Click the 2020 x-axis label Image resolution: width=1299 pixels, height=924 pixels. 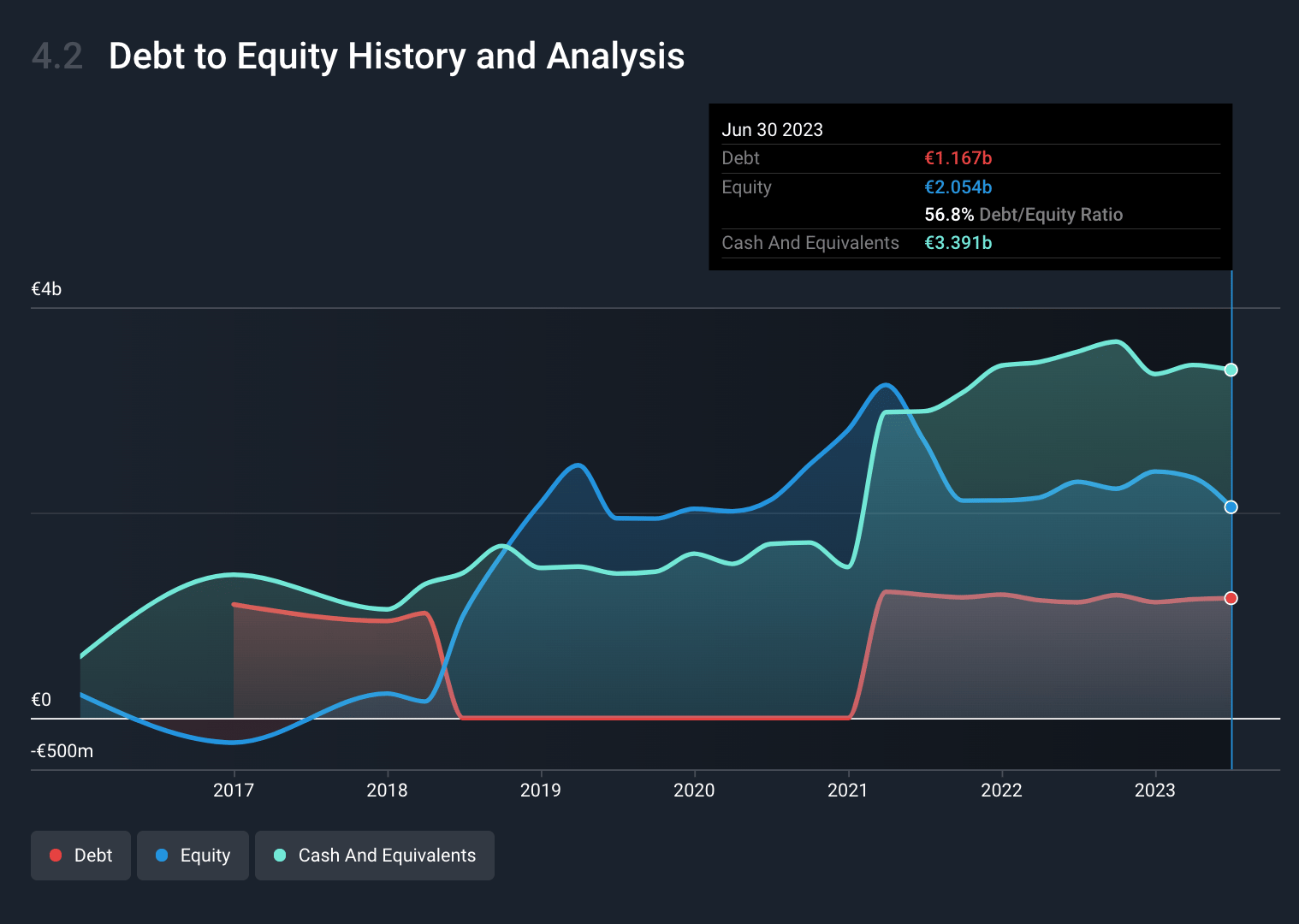tap(694, 791)
